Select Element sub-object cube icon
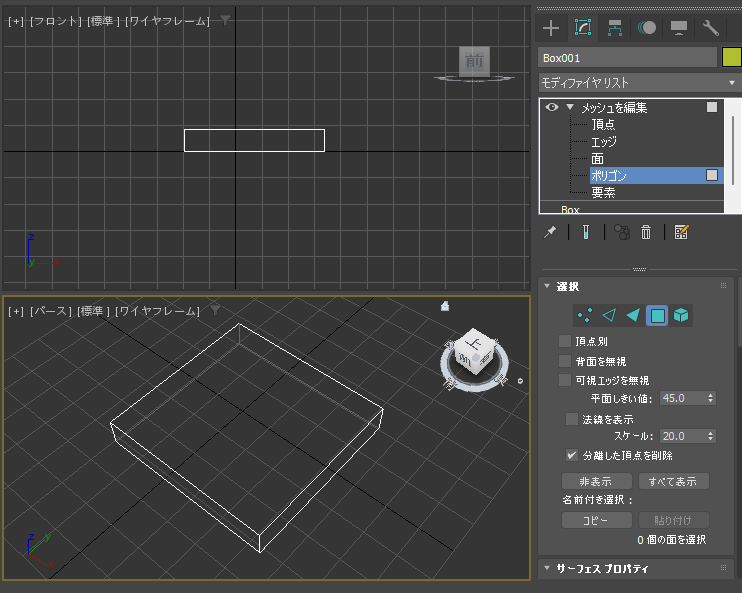742x593 pixels. [x=681, y=315]
